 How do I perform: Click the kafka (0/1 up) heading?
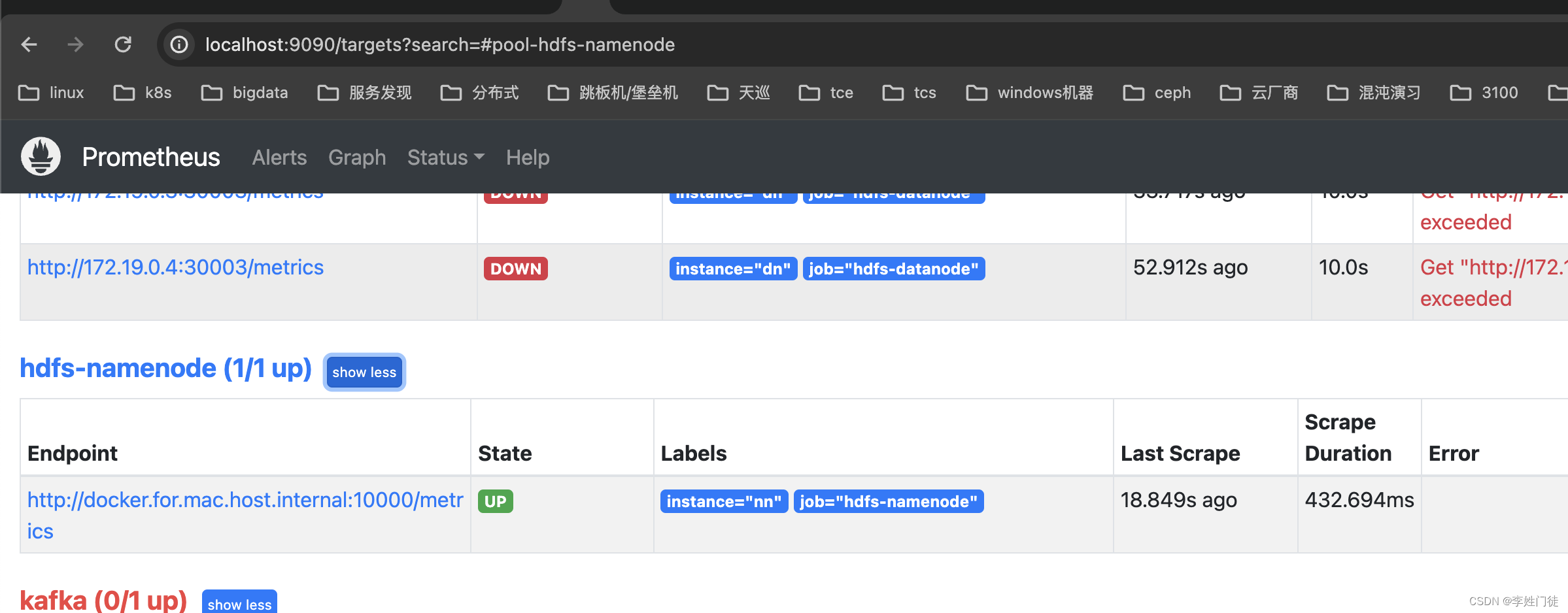(x=103, y=600)
